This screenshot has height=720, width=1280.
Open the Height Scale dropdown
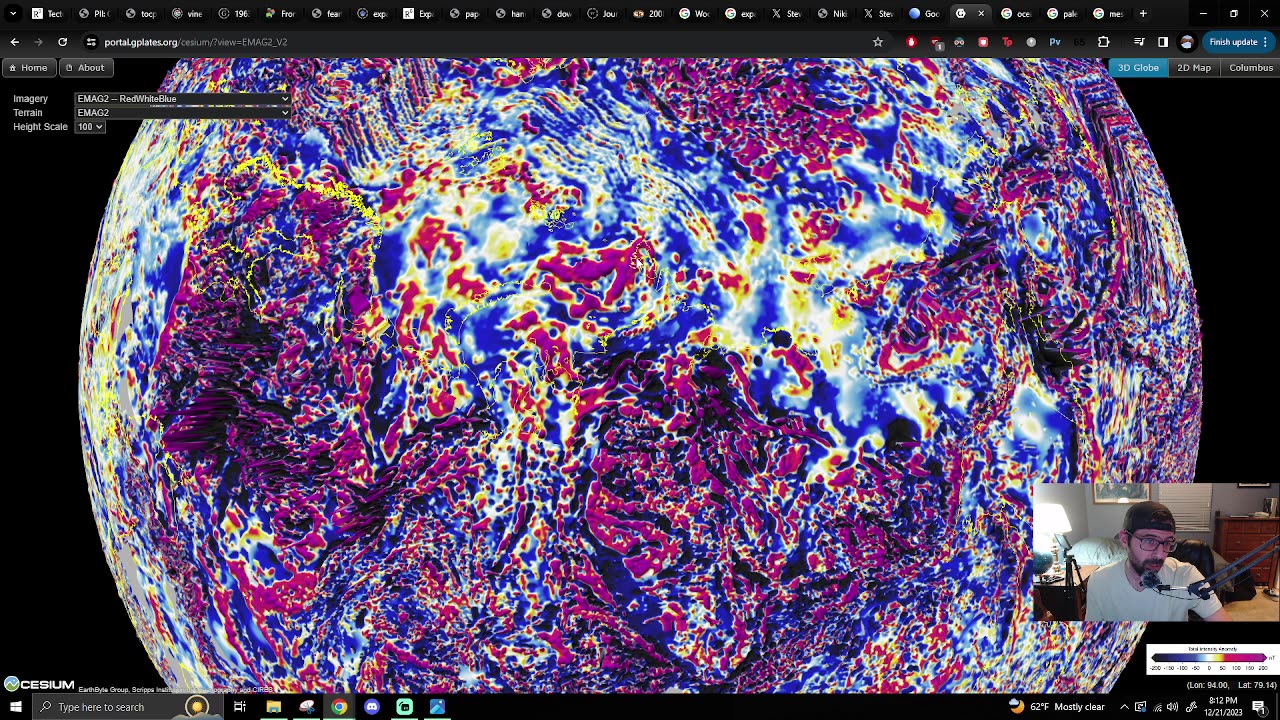[x=90, y=127]
